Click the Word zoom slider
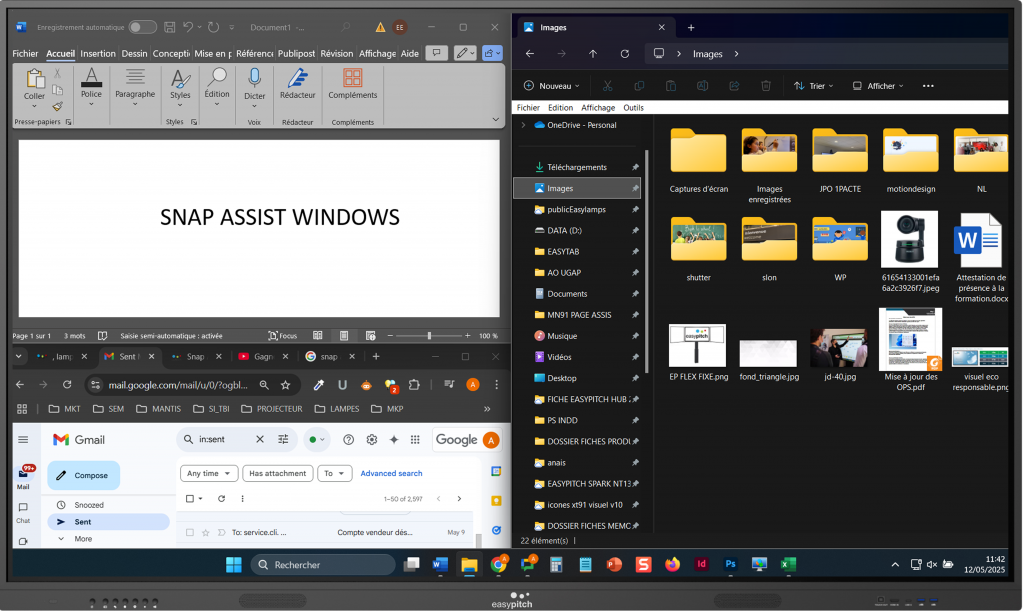This screenshot has width=1024, height=611. pos(429,336)
